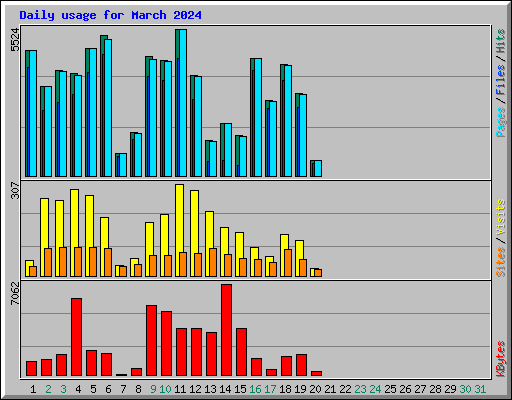This screenshot has width=512, height=400.
Task: Click day 20 on the x-axis
Action: pos(315,389)
